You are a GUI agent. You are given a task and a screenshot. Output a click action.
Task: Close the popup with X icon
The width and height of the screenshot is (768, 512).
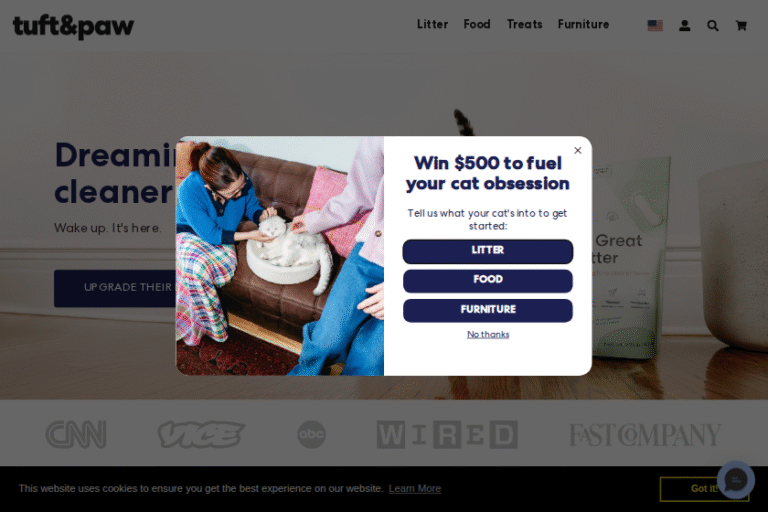tap(578, 150)
